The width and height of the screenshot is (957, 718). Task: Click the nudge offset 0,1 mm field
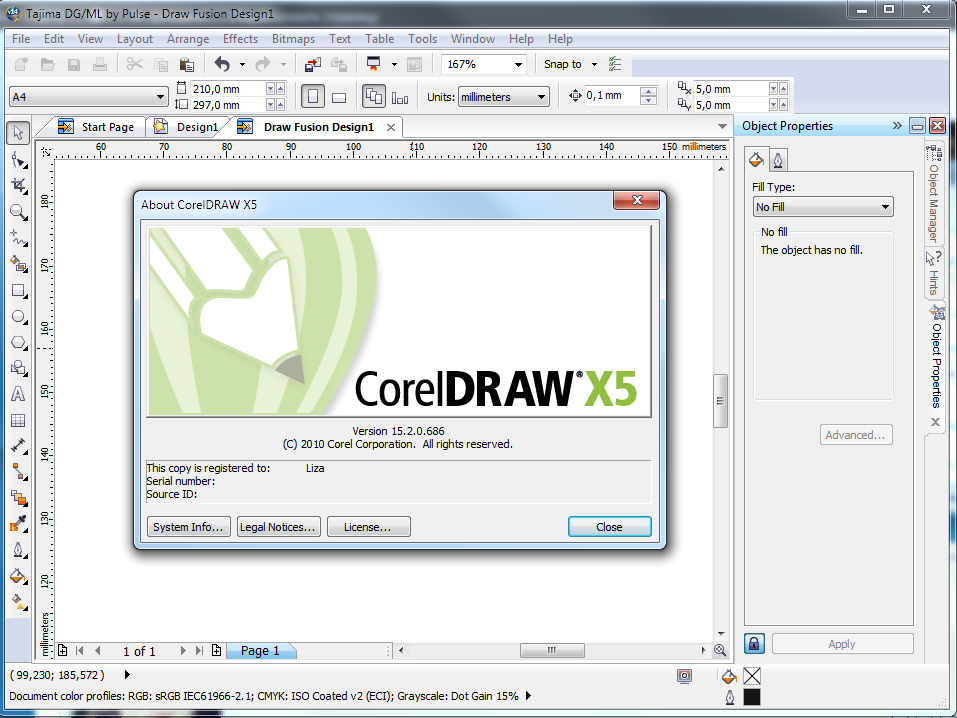pyautogui.click(x=611, y=96)
